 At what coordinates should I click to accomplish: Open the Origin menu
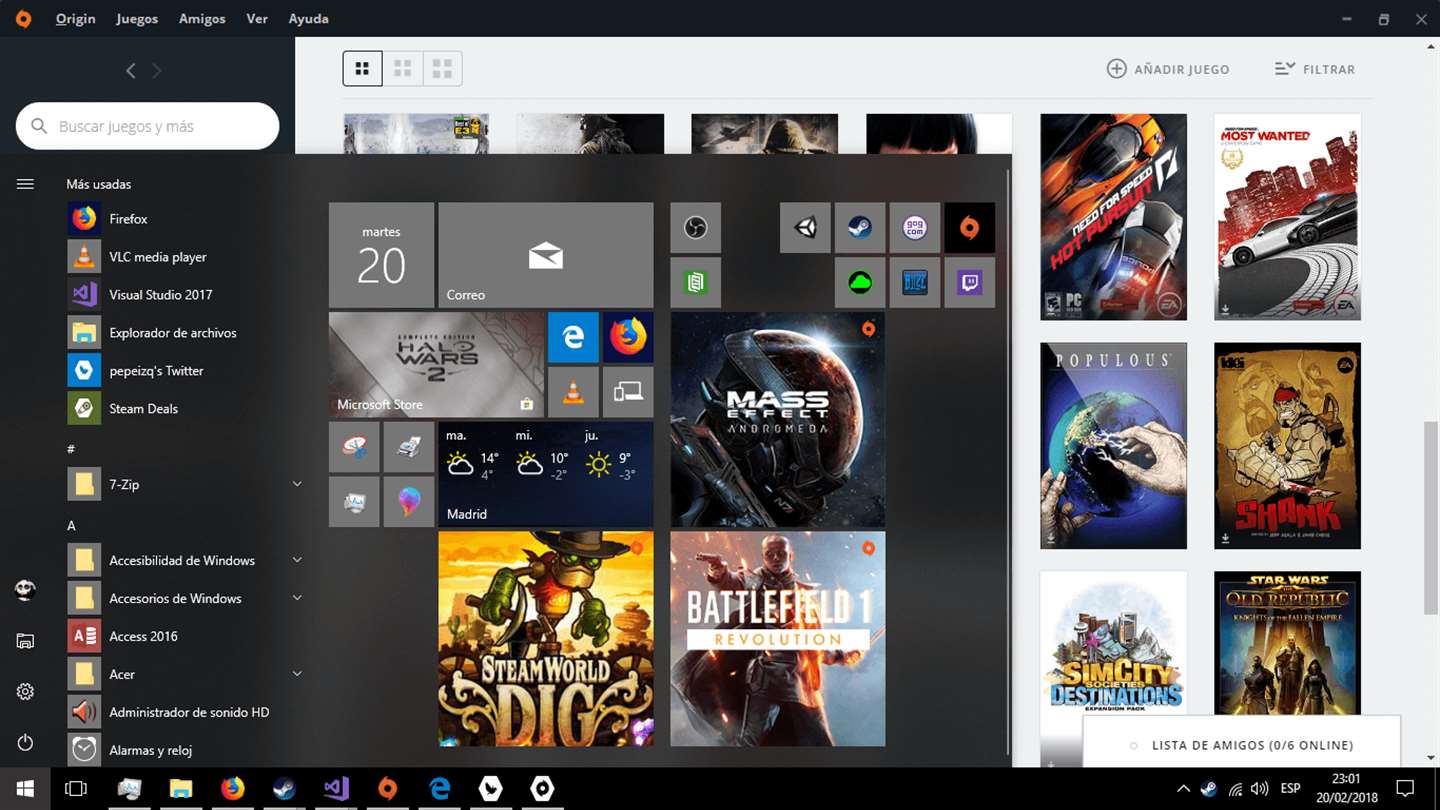[75, 19]
